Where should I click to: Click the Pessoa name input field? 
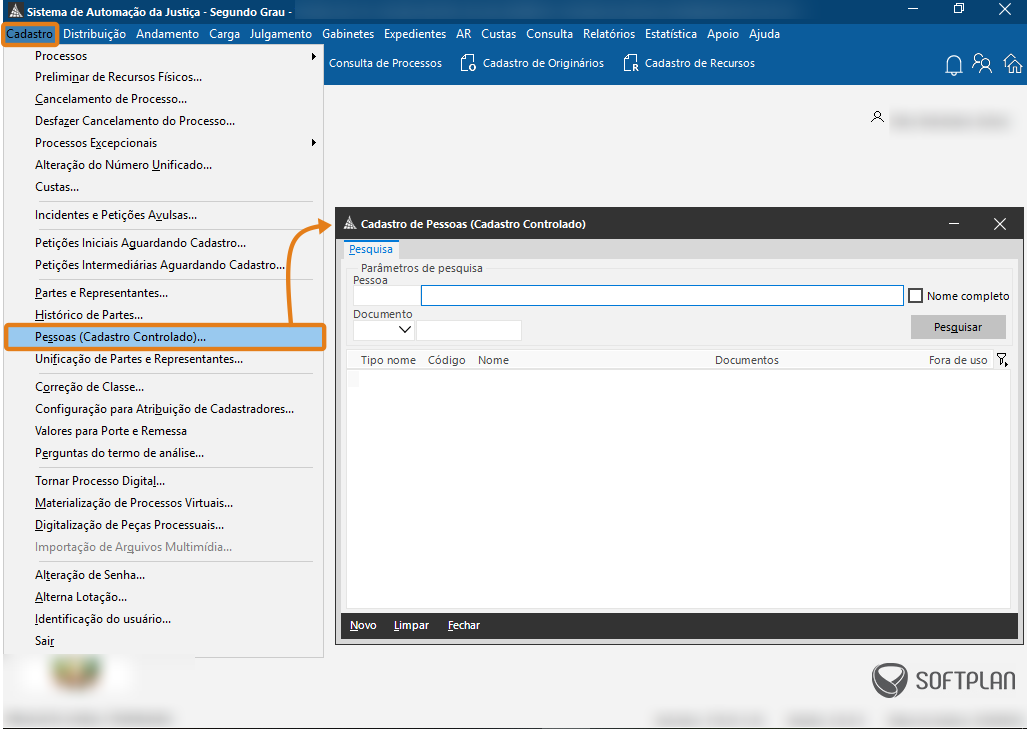tap(662, 295)
